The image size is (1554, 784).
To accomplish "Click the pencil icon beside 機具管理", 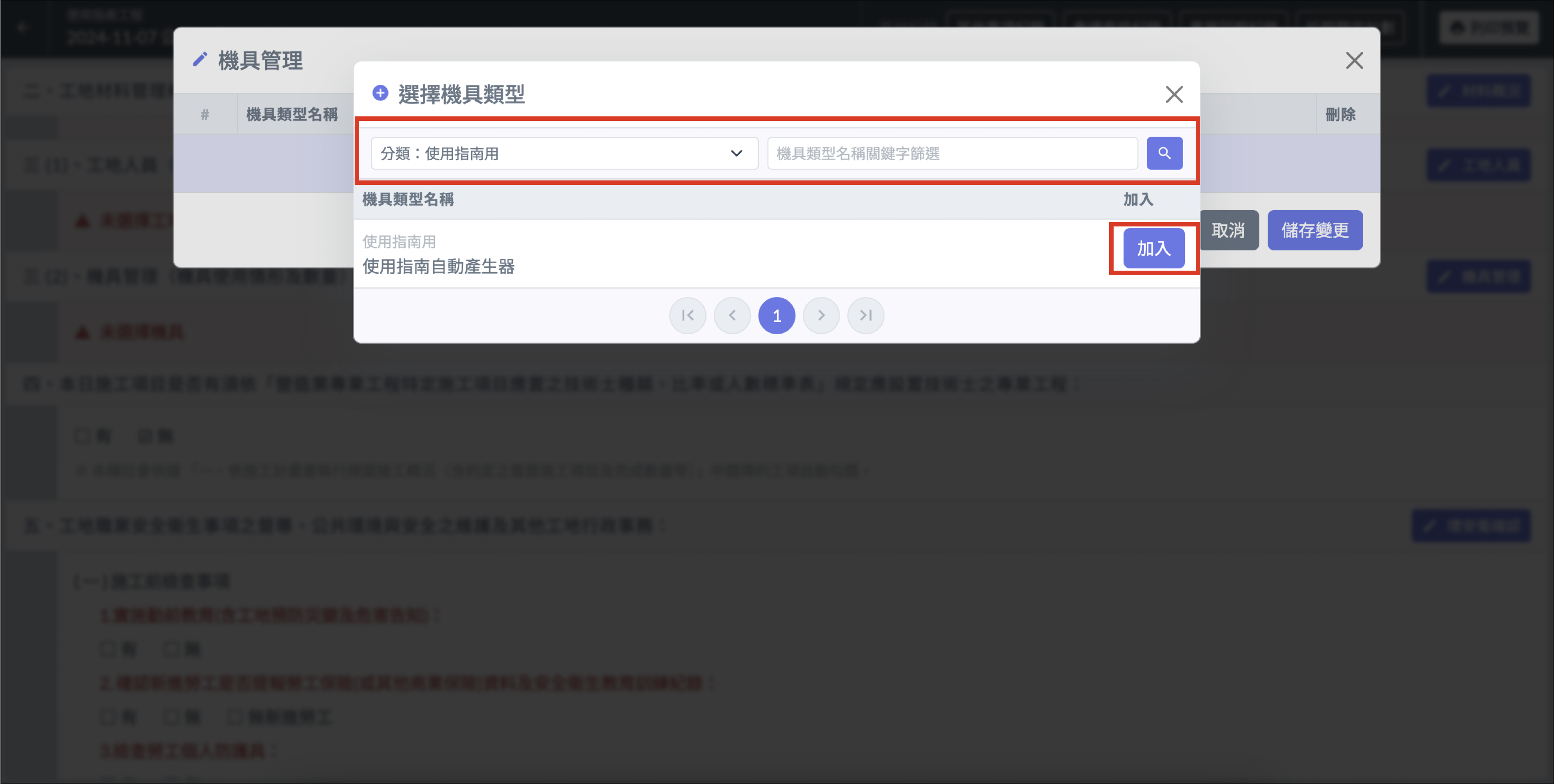I will 200,60.
